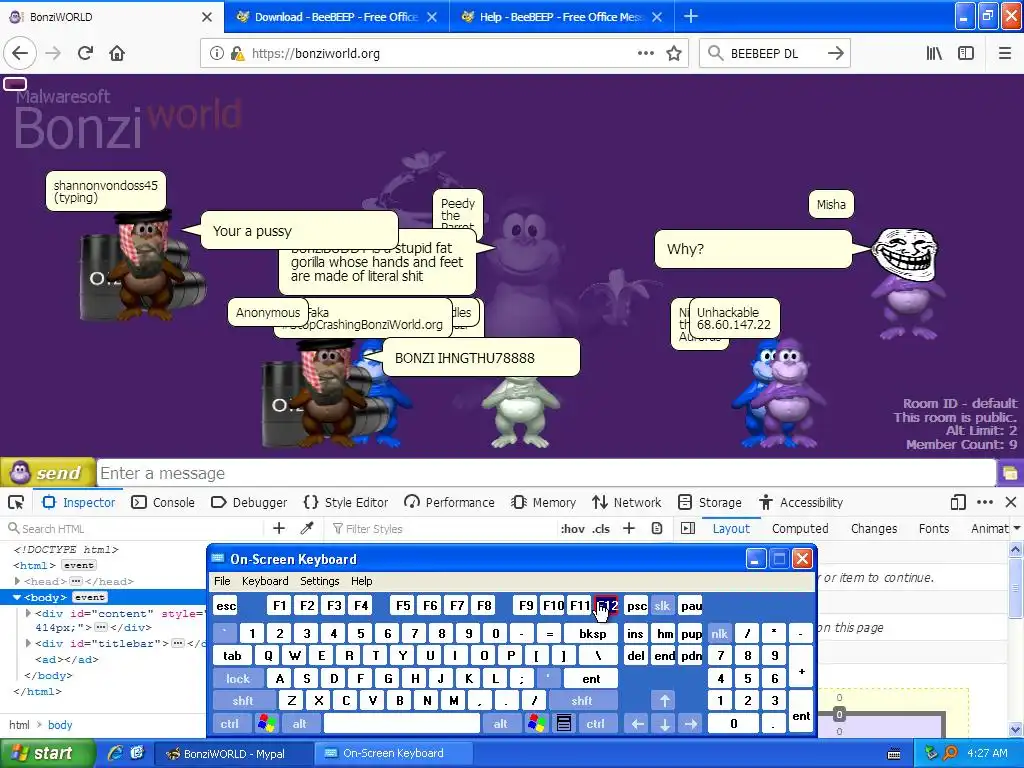This screenshot has height=768, width=1024.
Task: Go back with the browser back arrow
Action: [20, 54]
